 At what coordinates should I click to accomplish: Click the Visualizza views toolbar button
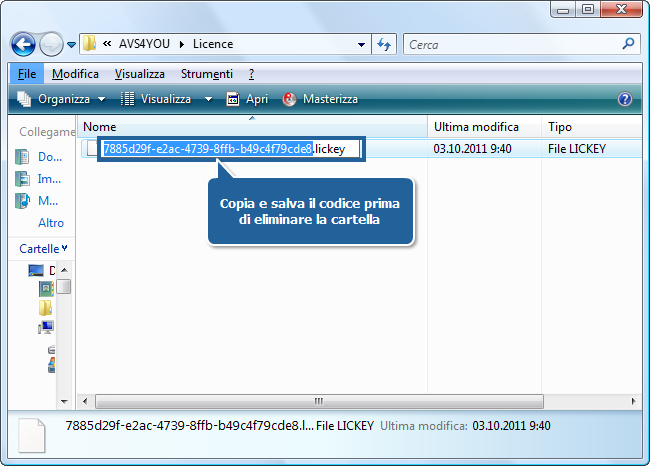pyautogui.click(x=156, y=99)
